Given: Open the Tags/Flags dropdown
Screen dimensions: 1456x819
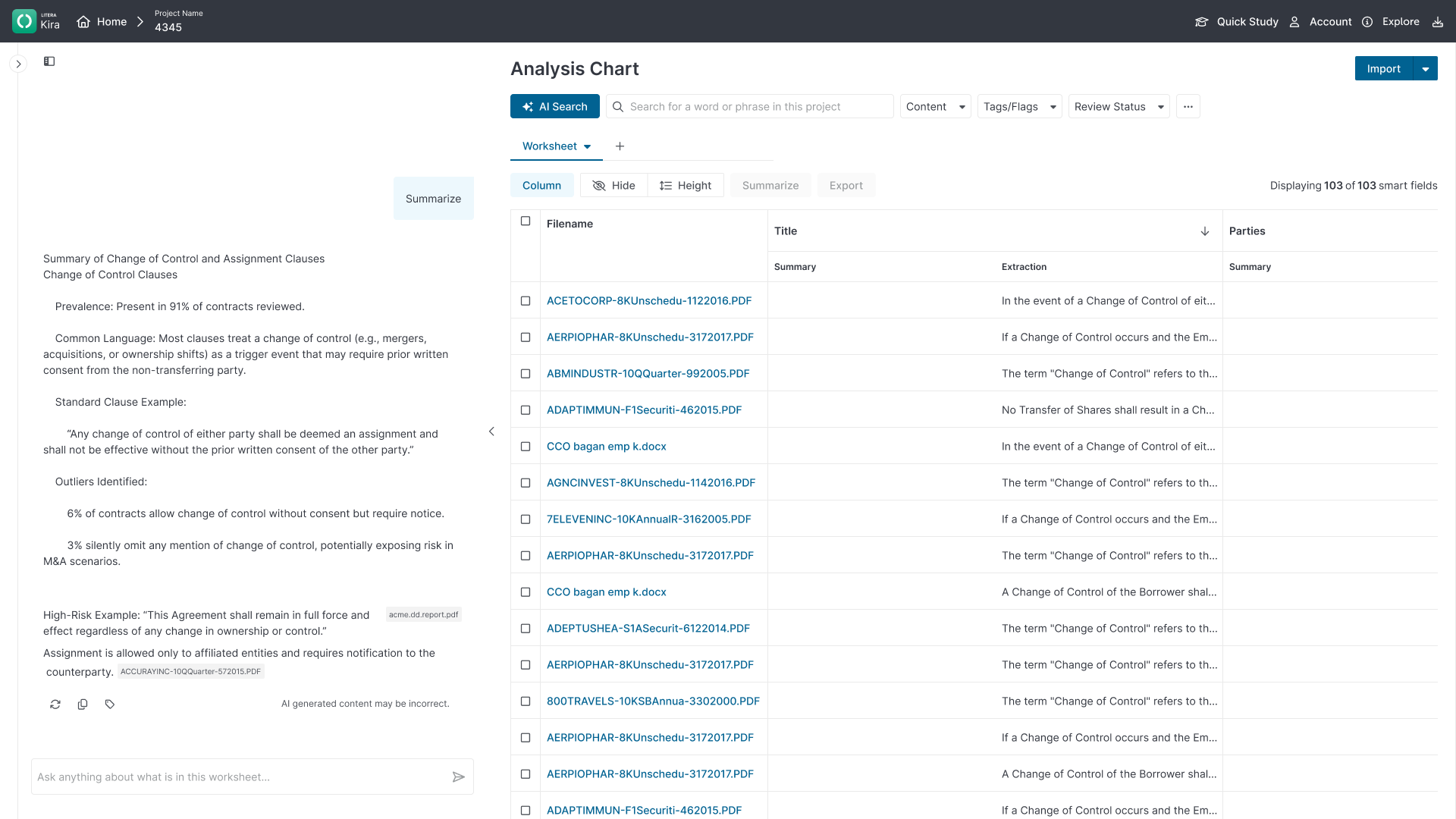Looking at the screenshot, I should click(x=1019, y=107).
